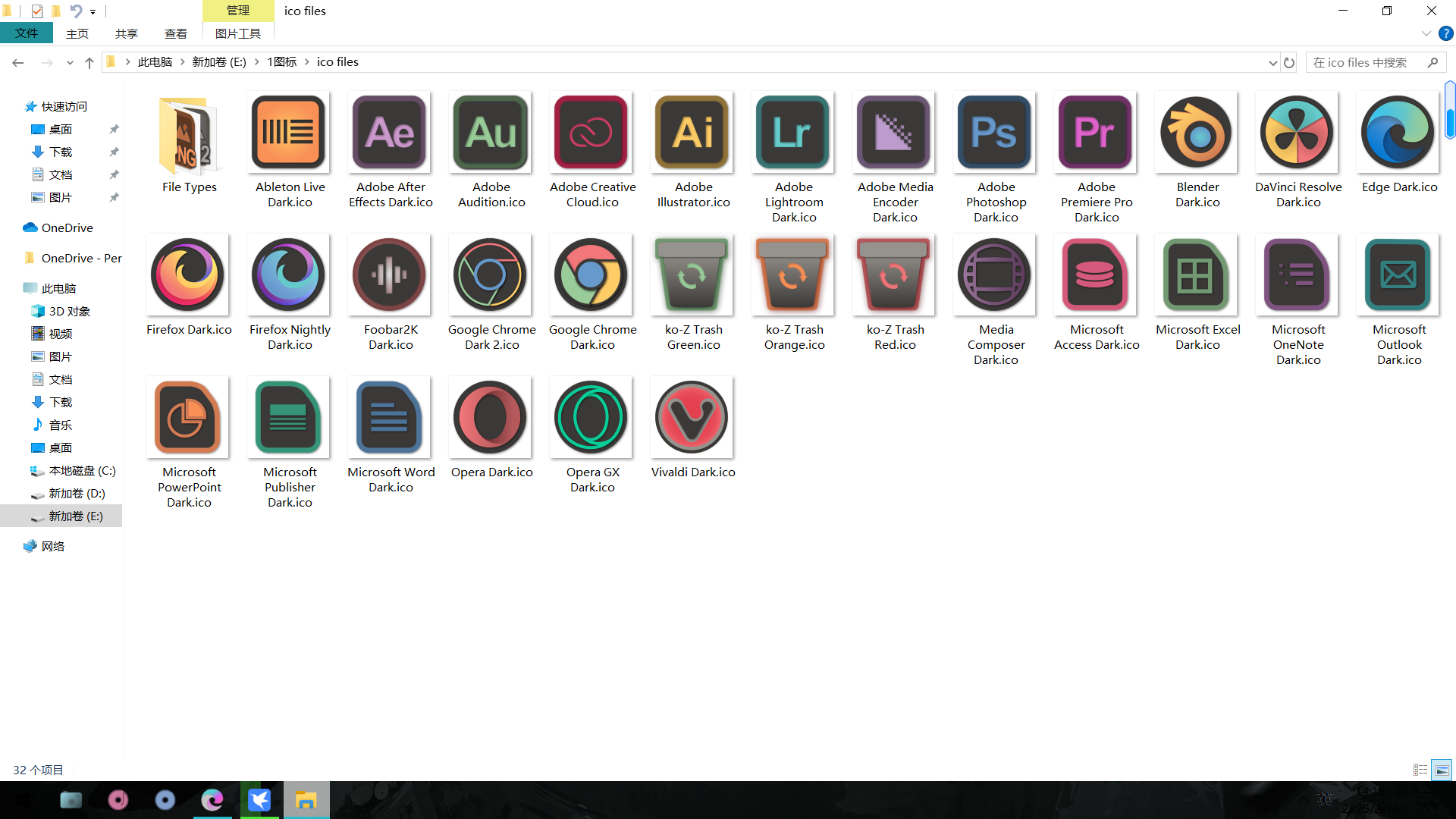
Task: Select 快速访问 in navigation pane
Action: coord(64,106)
